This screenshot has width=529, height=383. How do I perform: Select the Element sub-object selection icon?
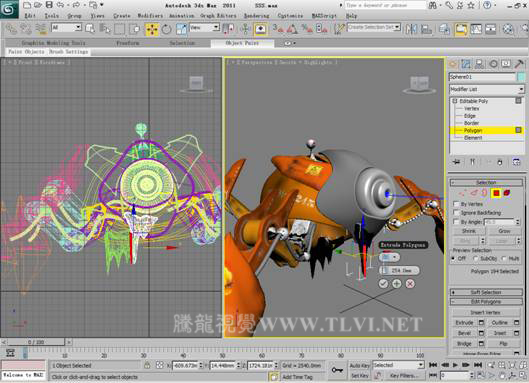507,193
